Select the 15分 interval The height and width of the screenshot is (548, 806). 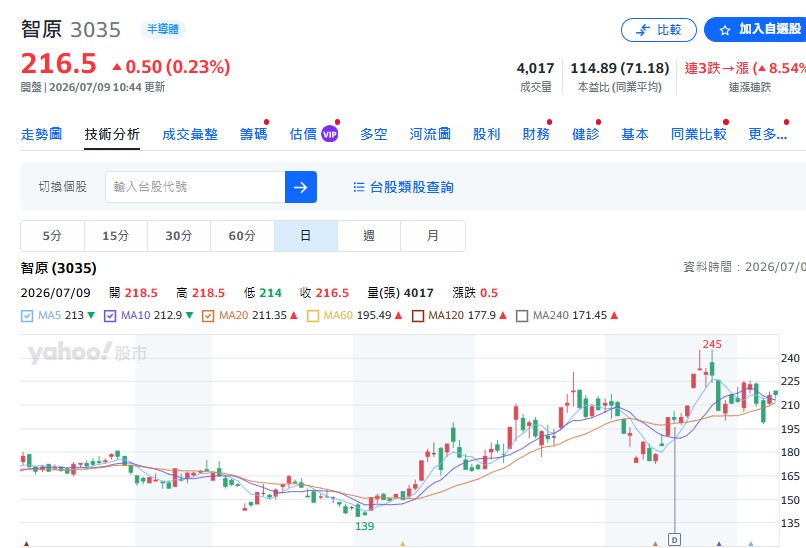[116, 236]
